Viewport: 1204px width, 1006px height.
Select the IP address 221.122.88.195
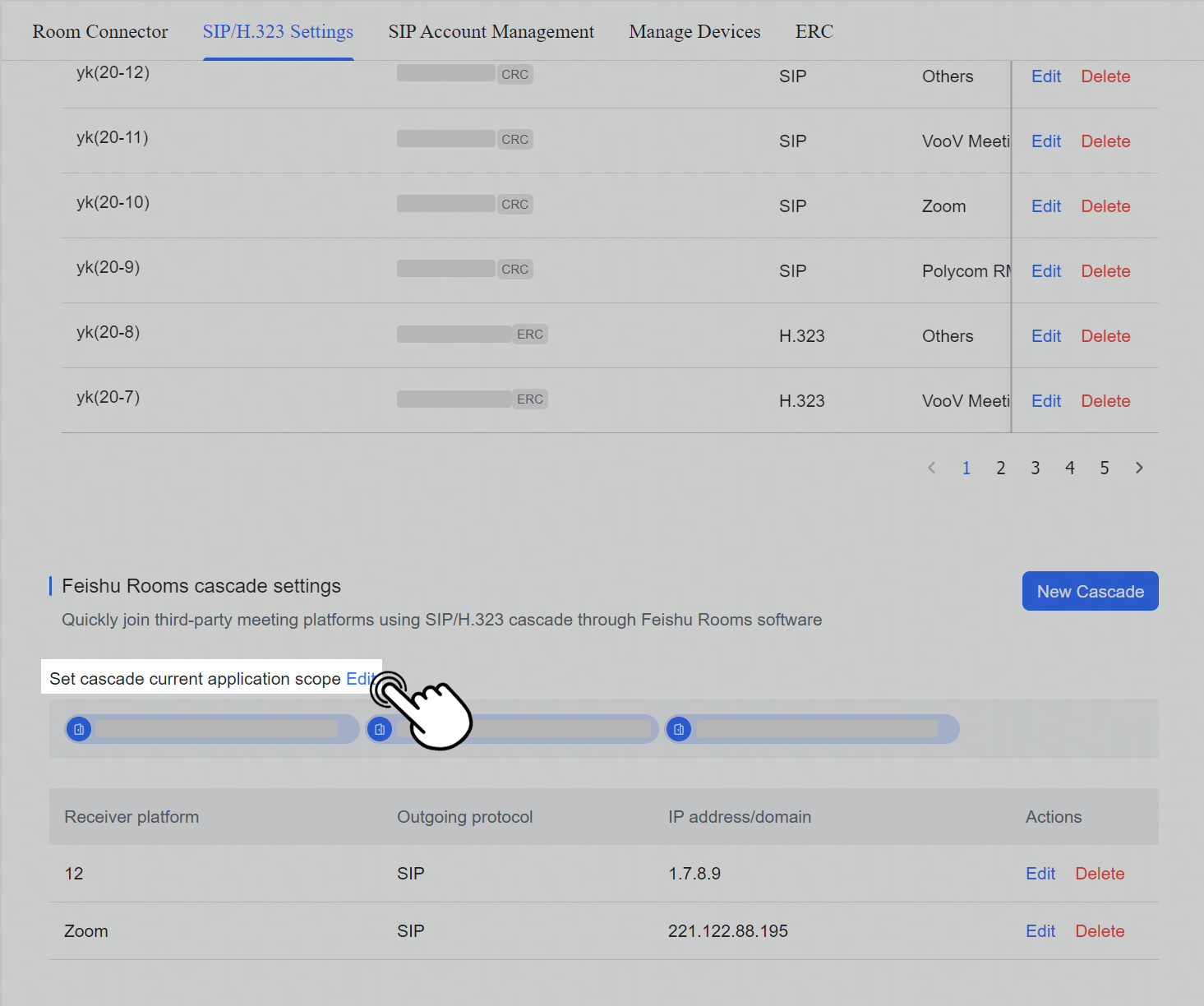(728, 931)
